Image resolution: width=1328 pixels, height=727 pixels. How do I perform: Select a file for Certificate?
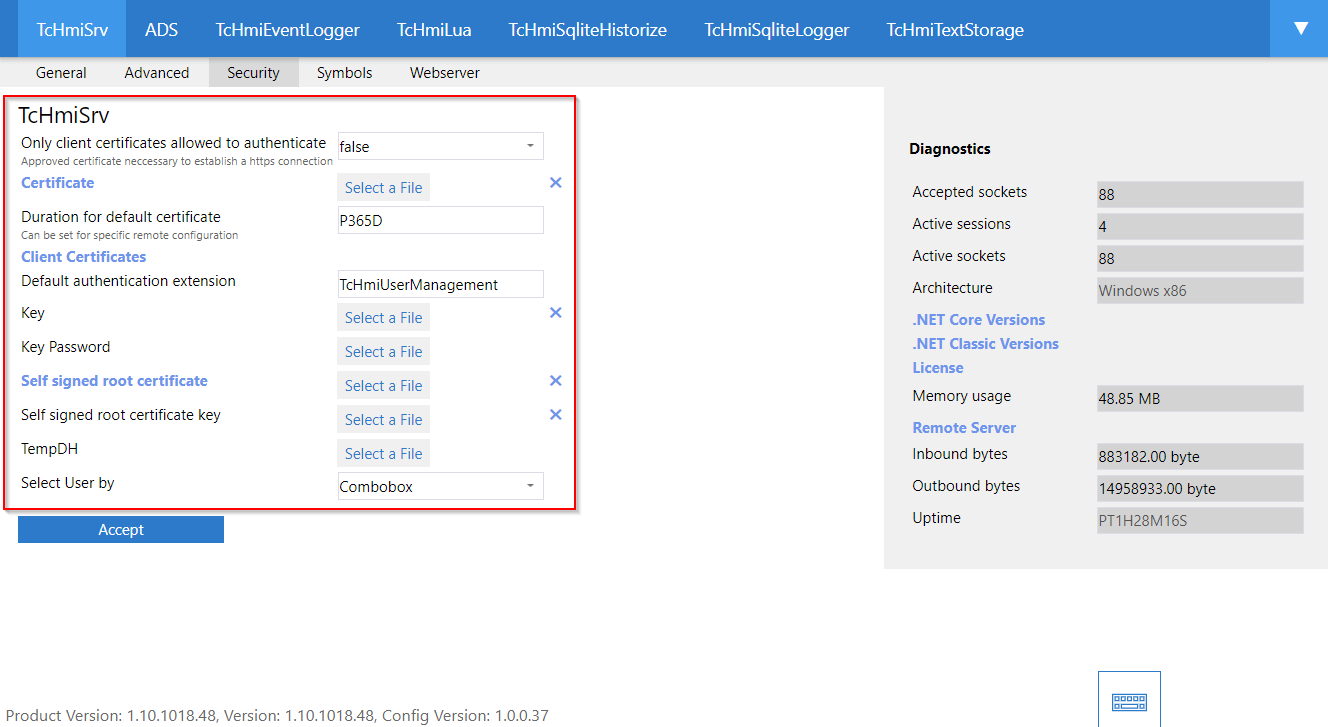tap(384, 188)
